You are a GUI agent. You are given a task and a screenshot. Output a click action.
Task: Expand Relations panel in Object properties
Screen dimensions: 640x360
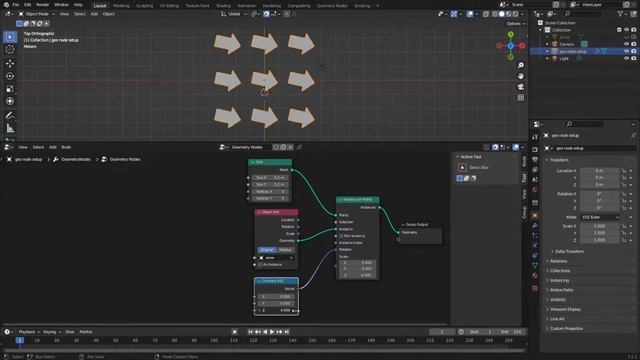click(x=558, y=261)
